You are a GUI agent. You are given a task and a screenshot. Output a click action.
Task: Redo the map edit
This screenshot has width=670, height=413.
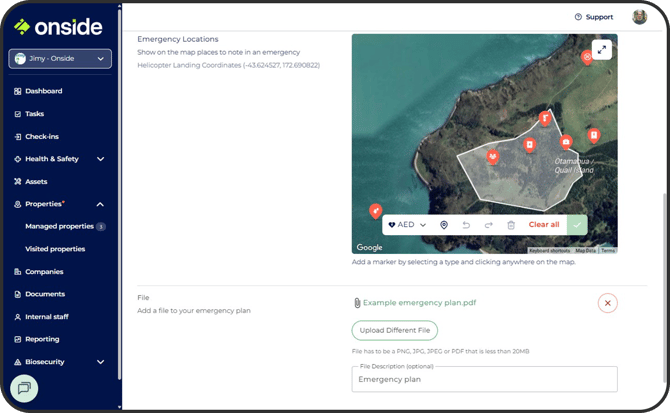(488, 225)
